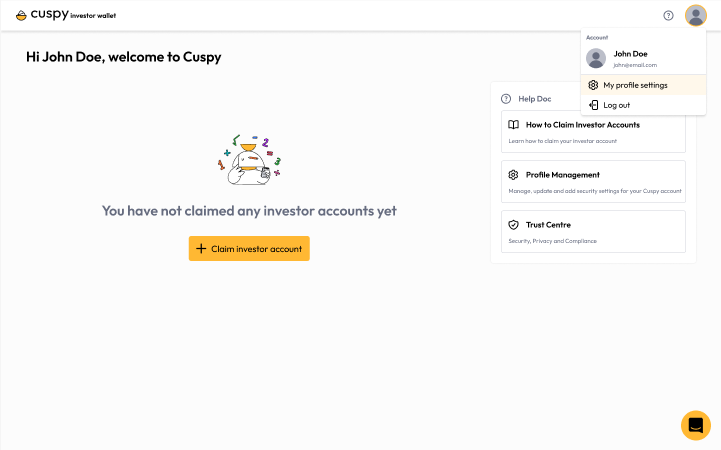Click the john@email.com address text
Image resolution: width=721 pixels, height=450 pixels.
coord(635,65)
